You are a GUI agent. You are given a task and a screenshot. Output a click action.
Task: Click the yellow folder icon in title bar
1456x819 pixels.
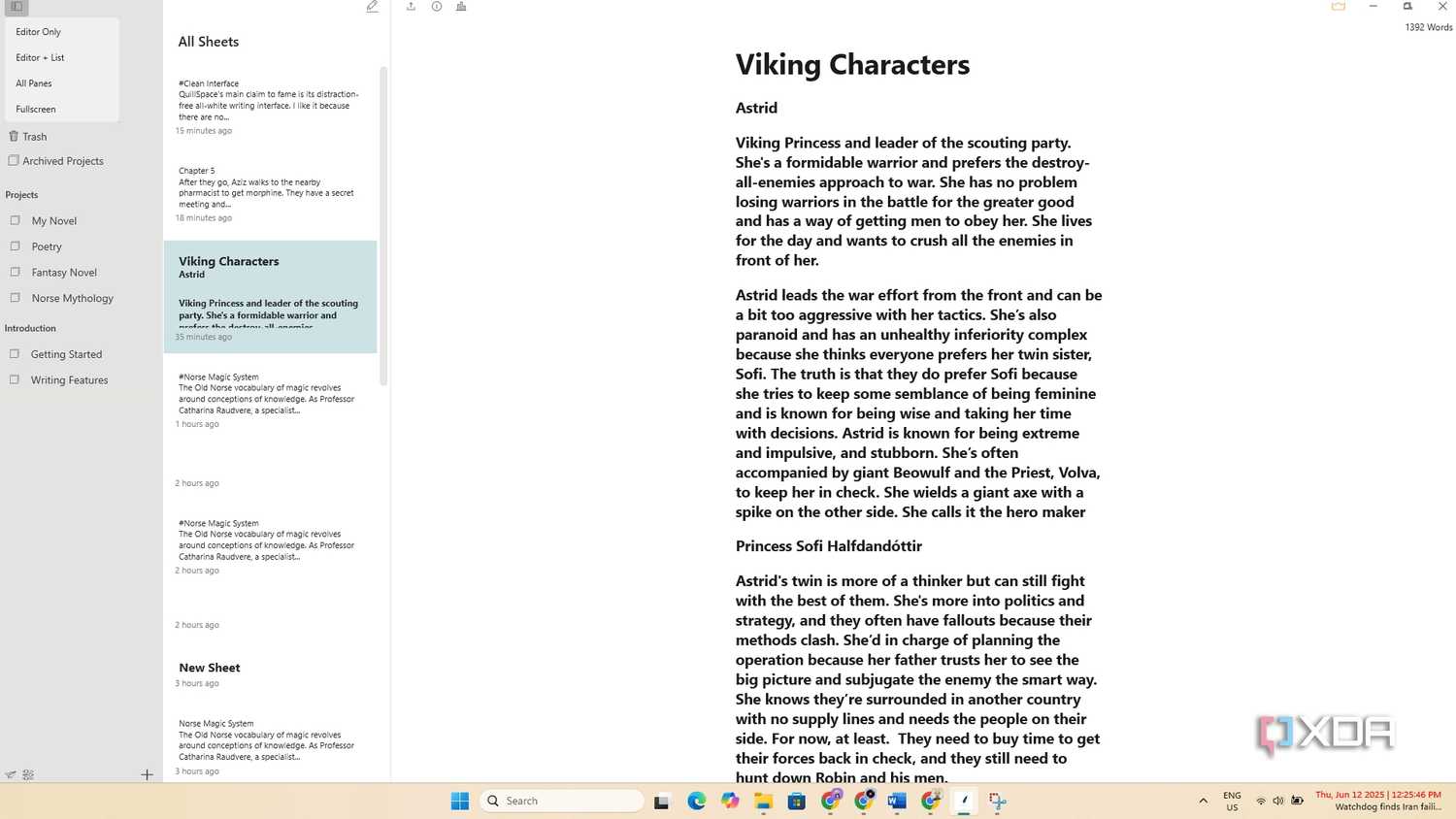1339,6
